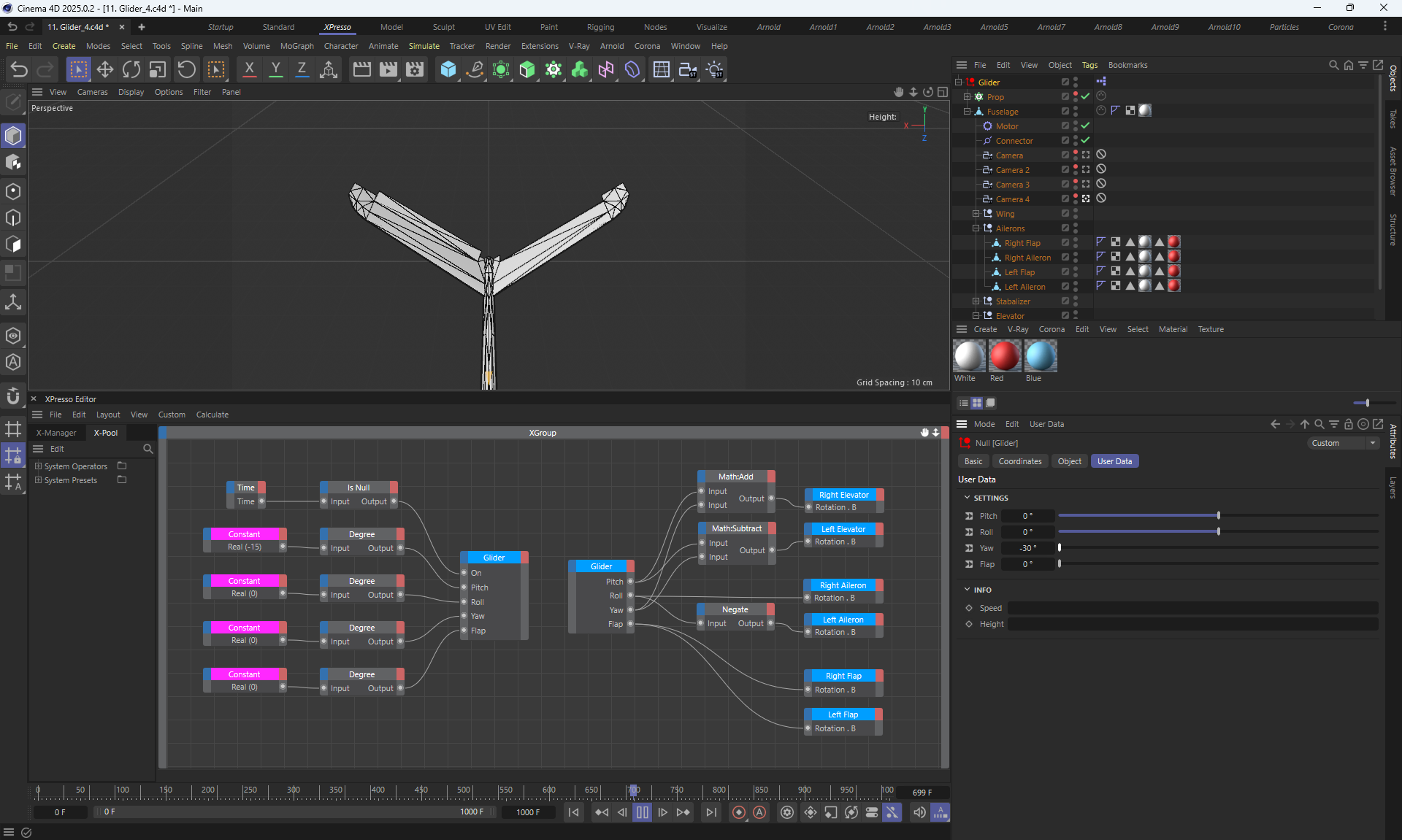The height and width of the screenshot is (840, 1402).
Task: Toggle Prop object enable checkmark
Action: click(1085, 96)
